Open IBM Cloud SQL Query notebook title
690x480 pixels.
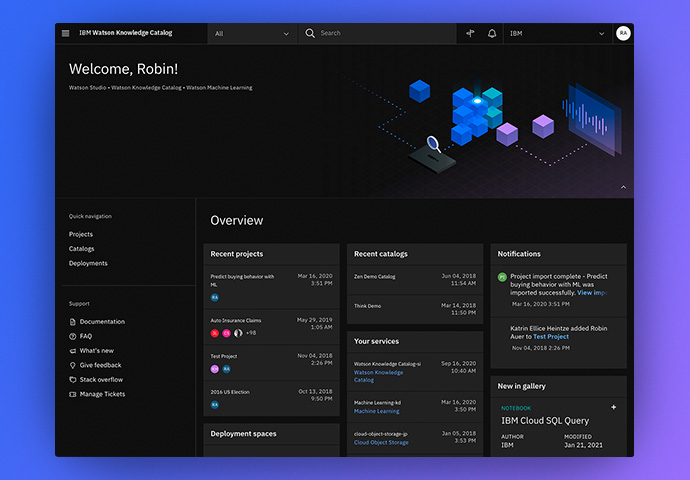coord(545,421)
